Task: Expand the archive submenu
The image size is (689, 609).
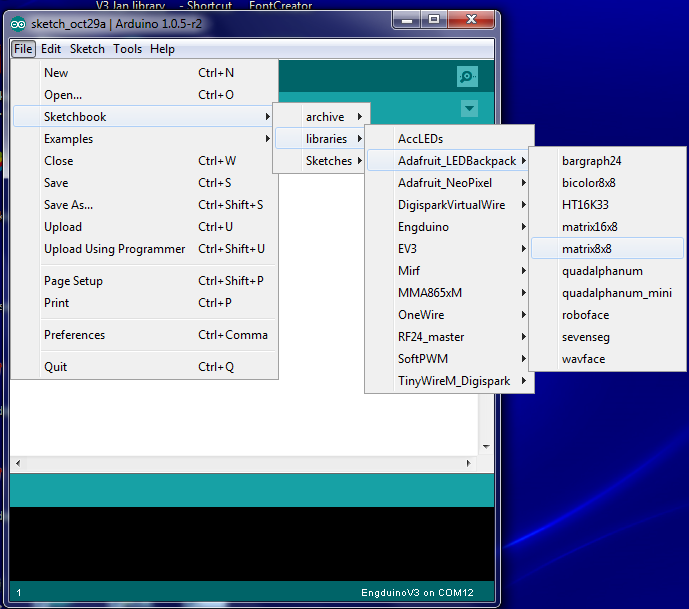Action: click(x=321, y=117)
